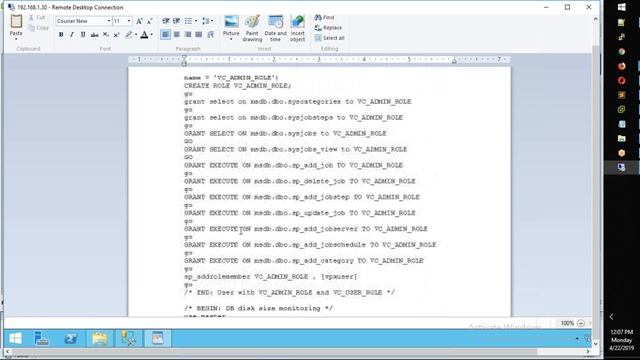Click the Cut button
This screenshot has height=360, width=640.
point(37,18)
